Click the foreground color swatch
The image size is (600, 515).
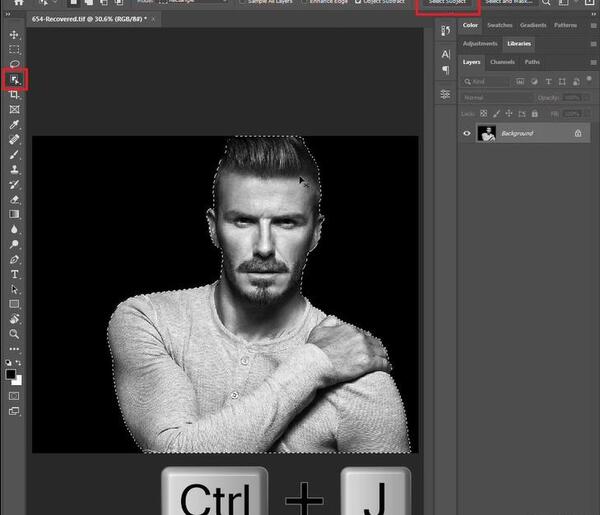pyautogui.click(x=11, y=374)
